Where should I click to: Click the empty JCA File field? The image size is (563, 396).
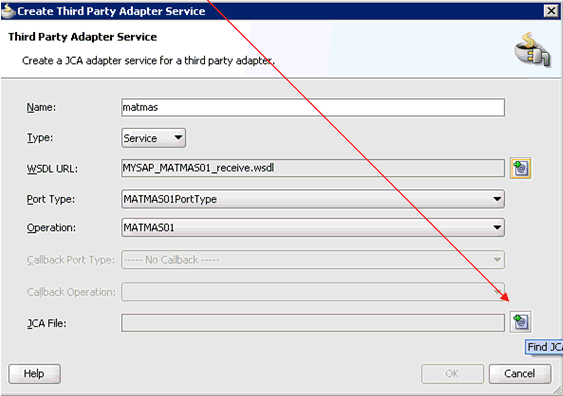click(313, 323)
